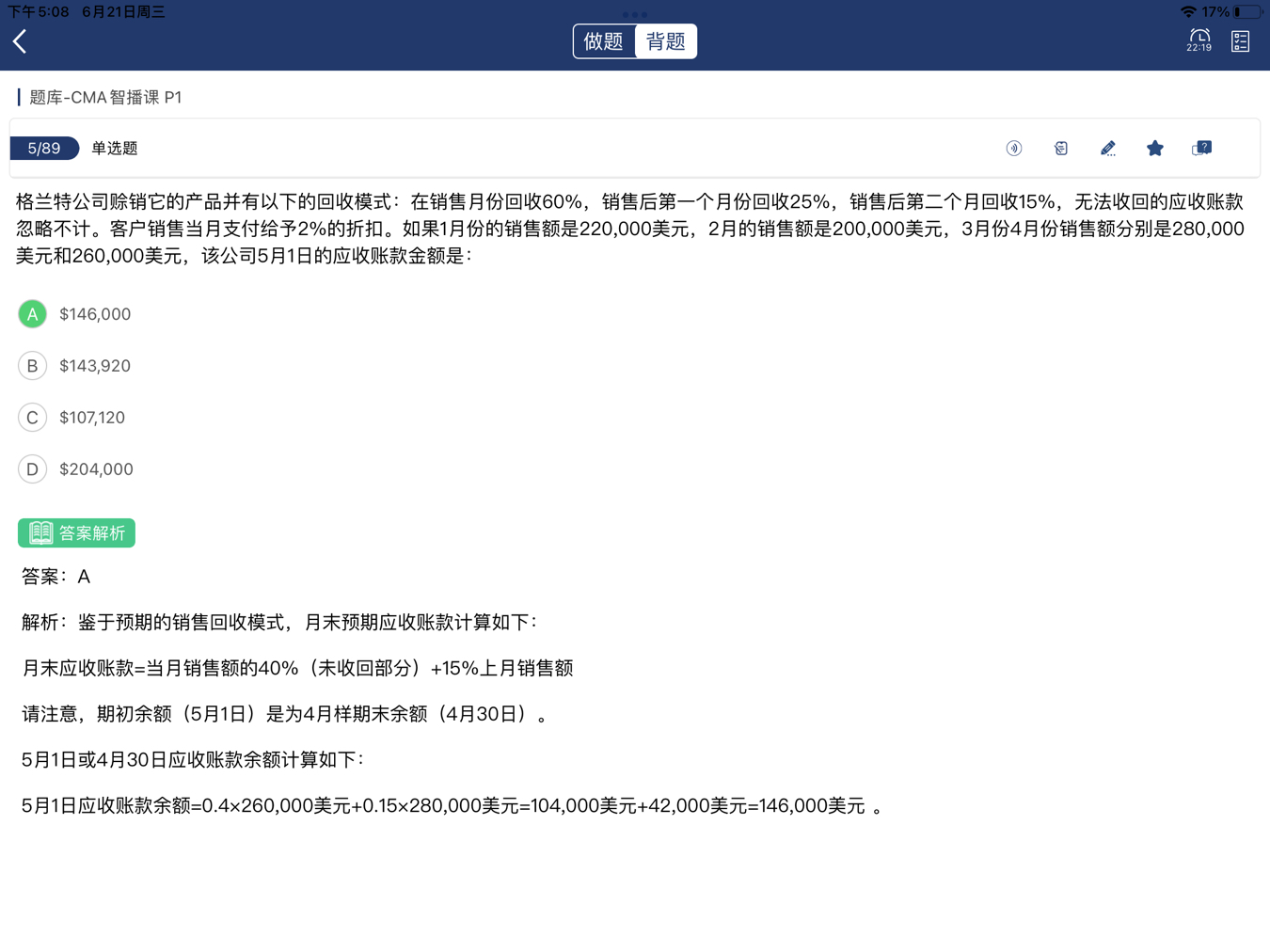The height and width of the screenshot is (952, 1270).
Task: Toggle the star favorite icon
Action: click(x=1155, y=149)
